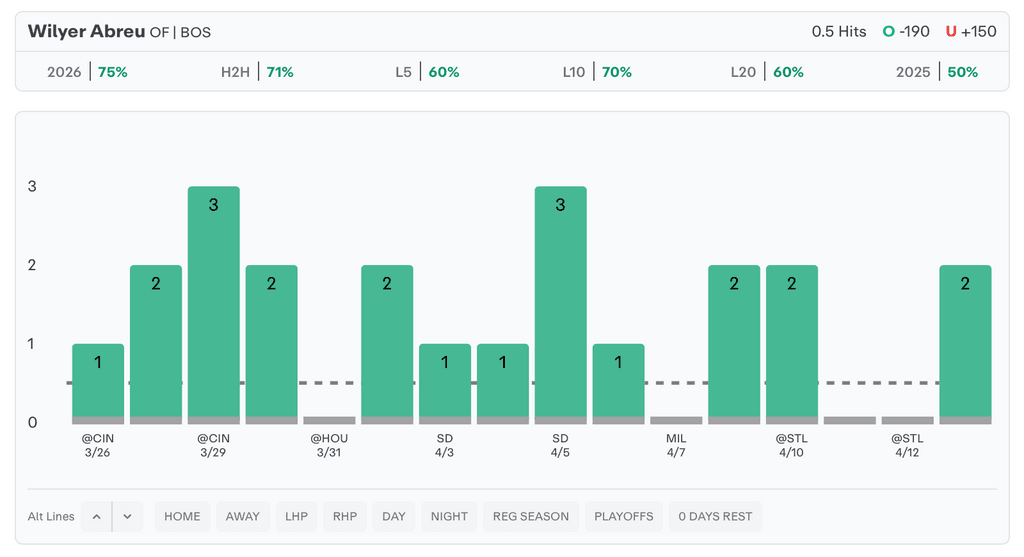Filter by DAY games
The width and height of the screenshot is (1024, 557).
click(x=394, y=516)
